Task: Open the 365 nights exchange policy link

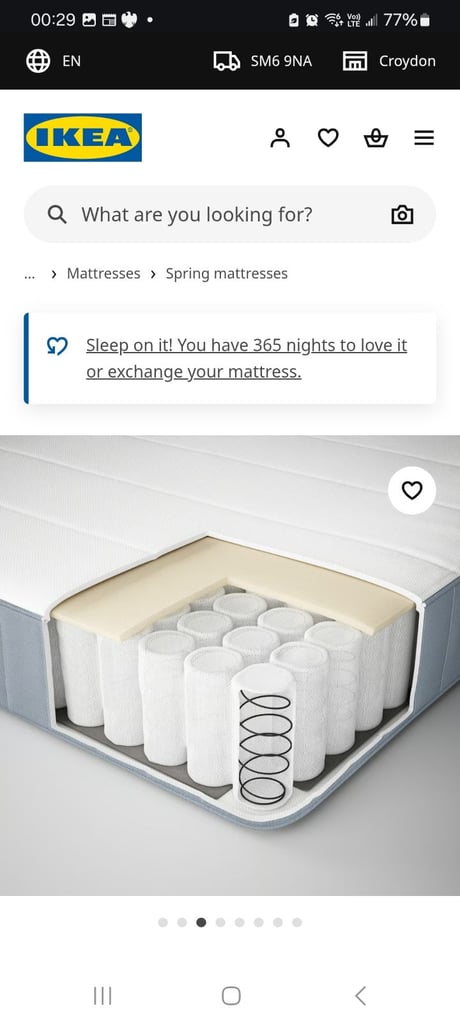Action: (x=246, y=359)
